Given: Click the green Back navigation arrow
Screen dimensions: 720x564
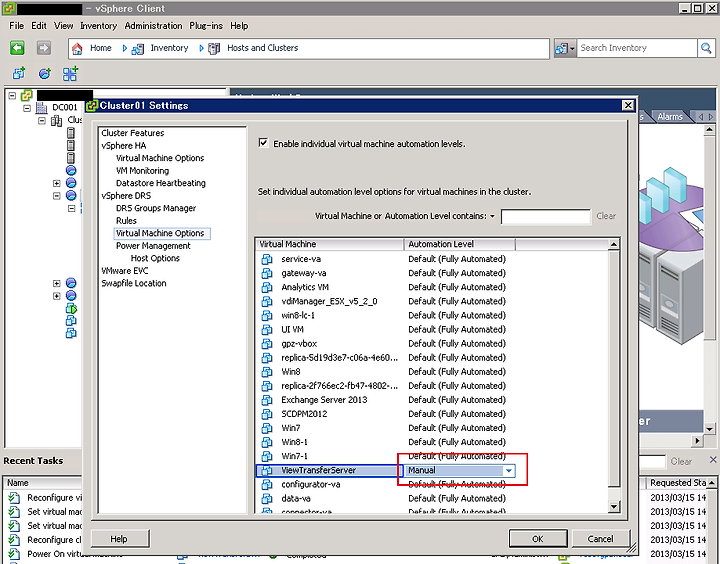Looking at the screenshot, I should click(x=17, y=48).
